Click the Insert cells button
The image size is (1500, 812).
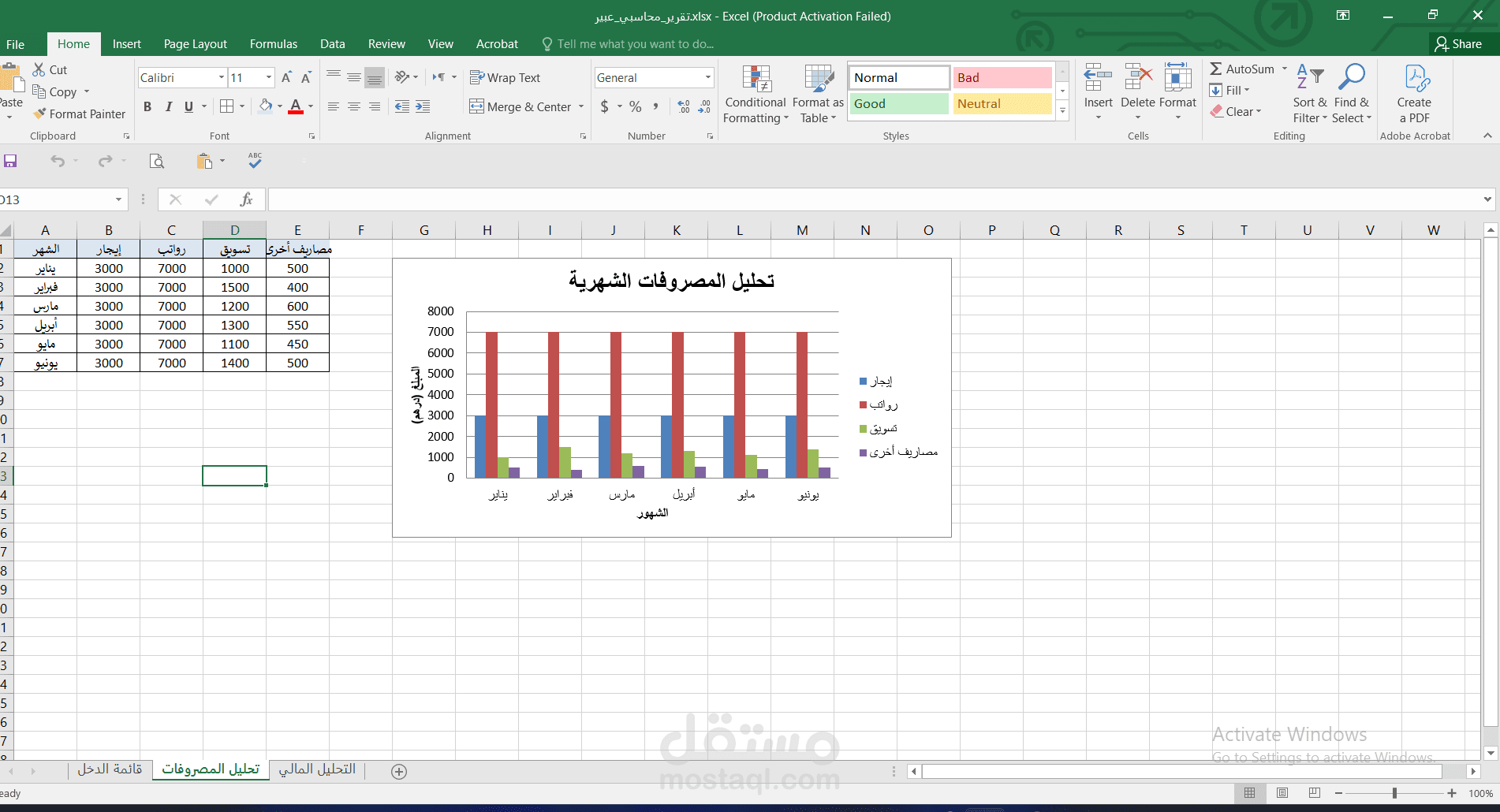pyautogui.click(x=1099, y=93)
